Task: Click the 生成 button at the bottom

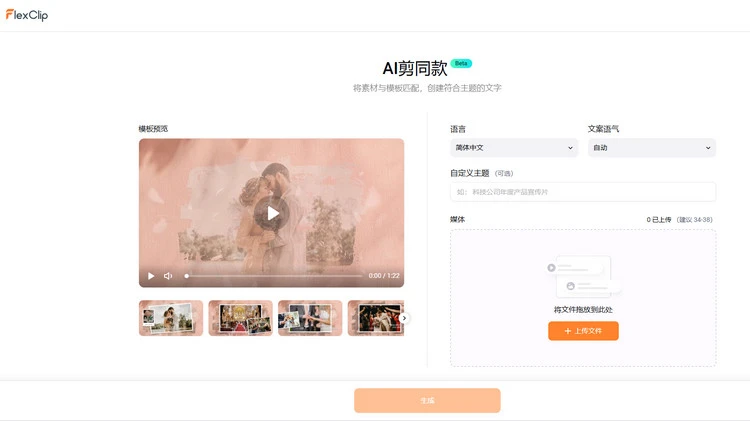Action: click(427, 400)
